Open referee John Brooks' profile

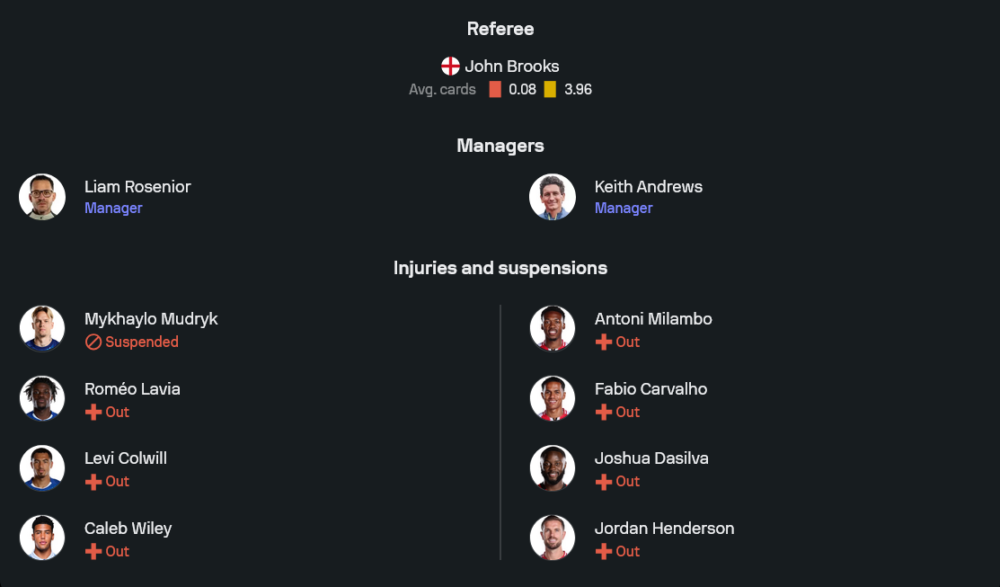pyautogui.click(x=512, y=66)
